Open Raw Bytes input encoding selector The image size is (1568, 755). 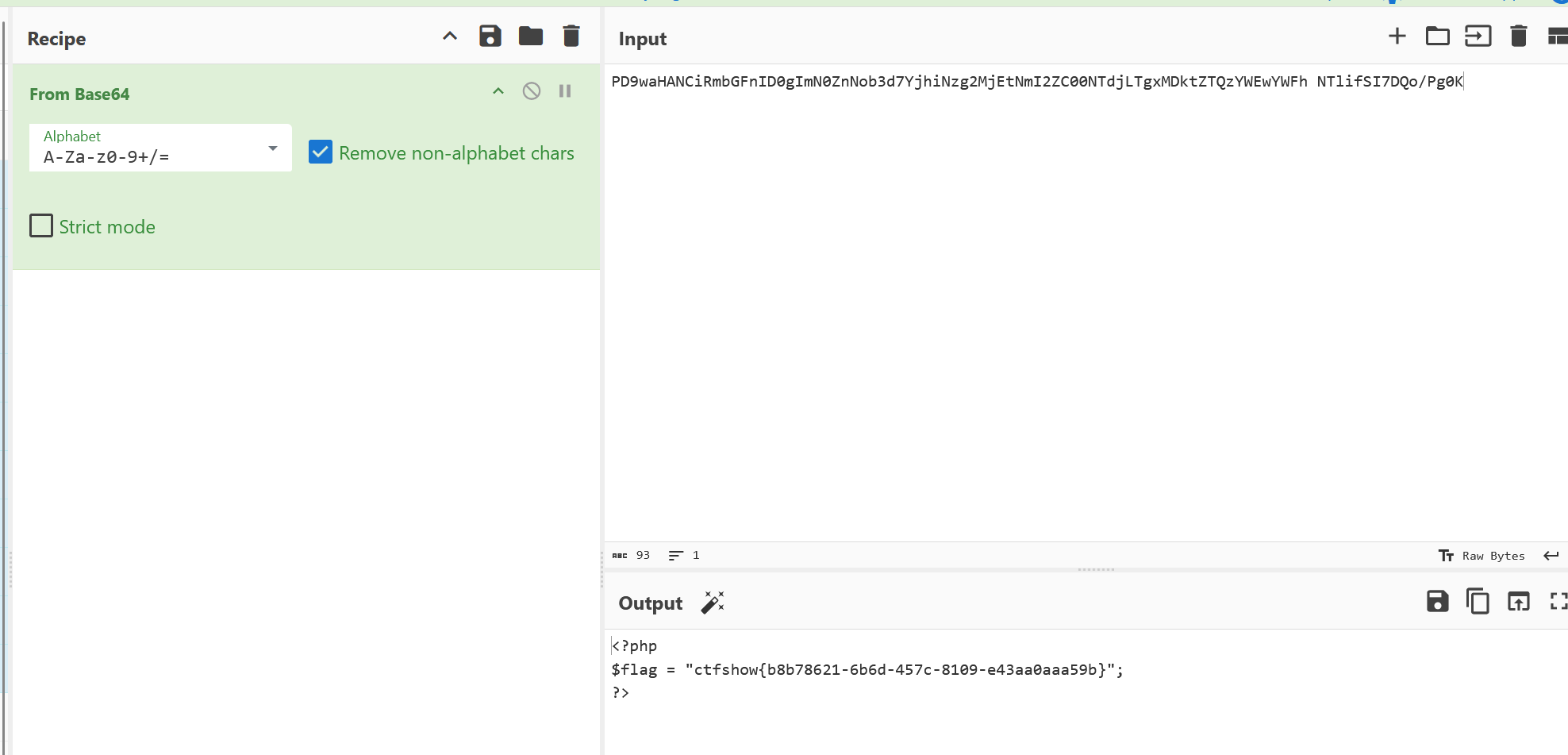click(x=1482, y=556)
